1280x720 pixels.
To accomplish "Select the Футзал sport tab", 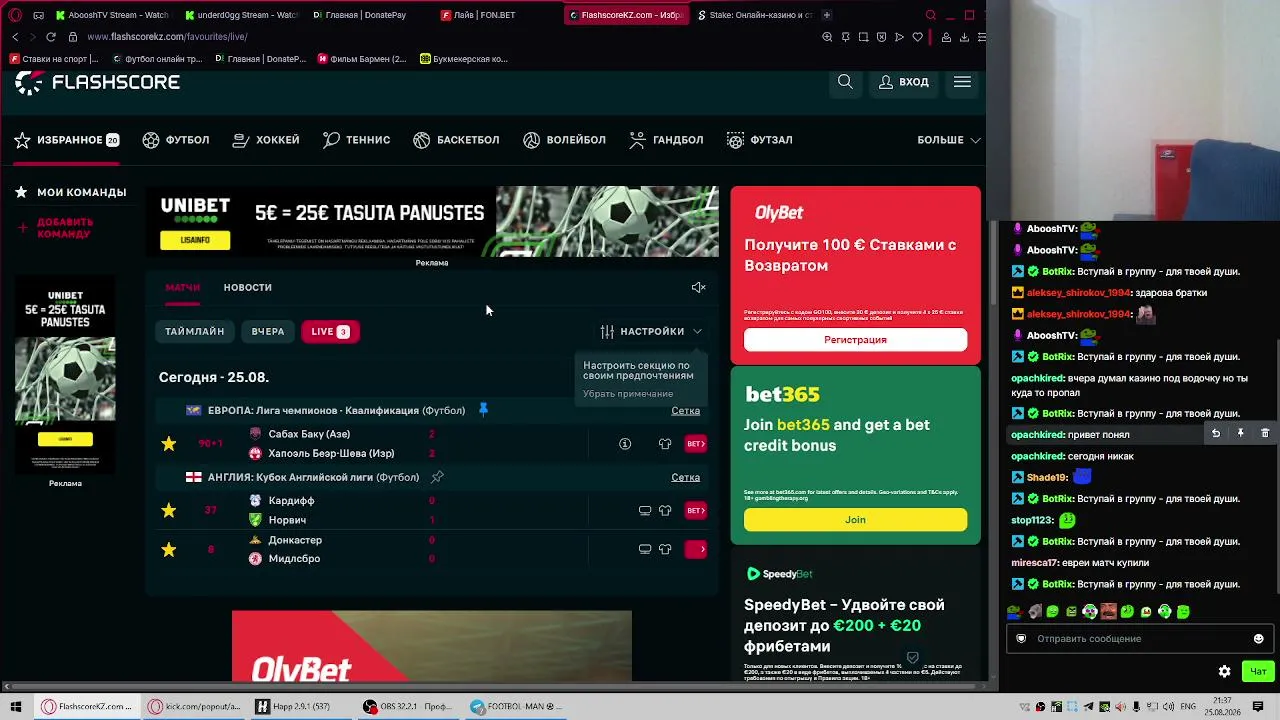I will [760, 140].
